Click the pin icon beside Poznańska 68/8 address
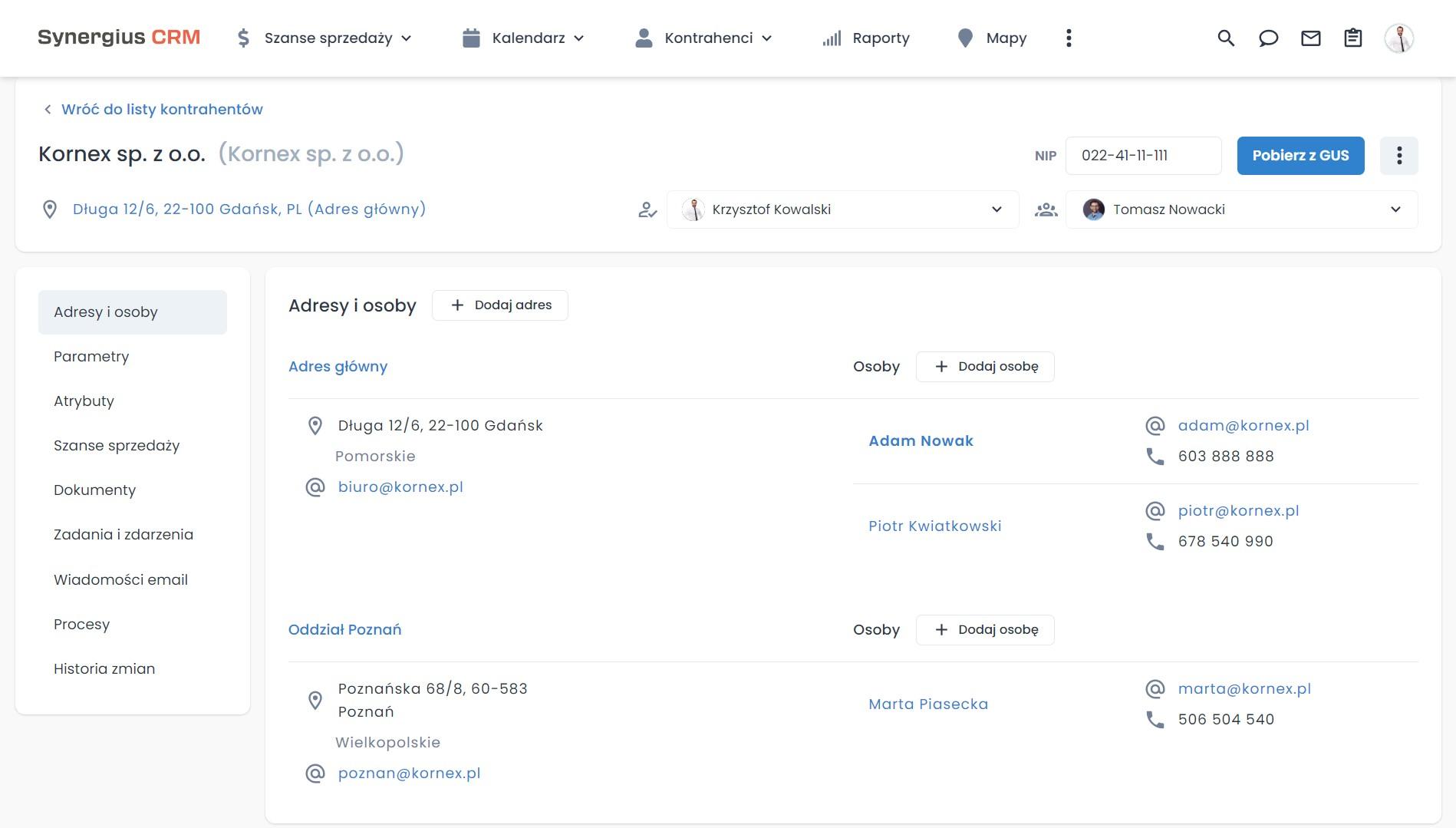 coord(315,701)
